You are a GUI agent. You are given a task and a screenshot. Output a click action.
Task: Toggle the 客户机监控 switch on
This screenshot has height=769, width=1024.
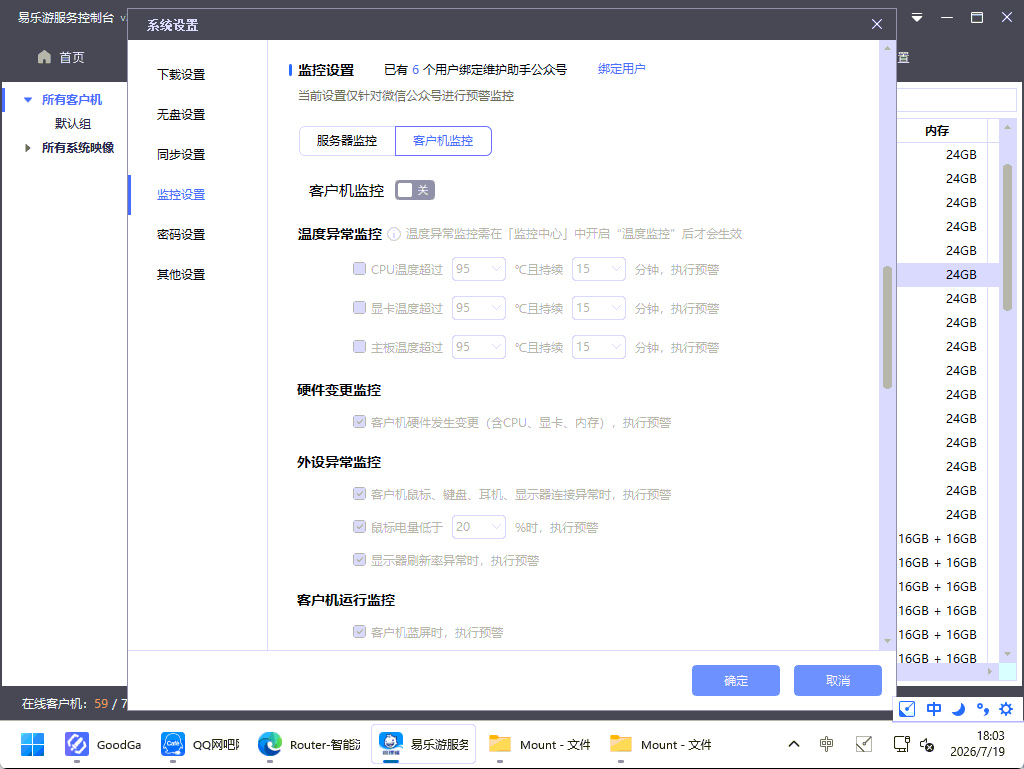tap(415, 190)
